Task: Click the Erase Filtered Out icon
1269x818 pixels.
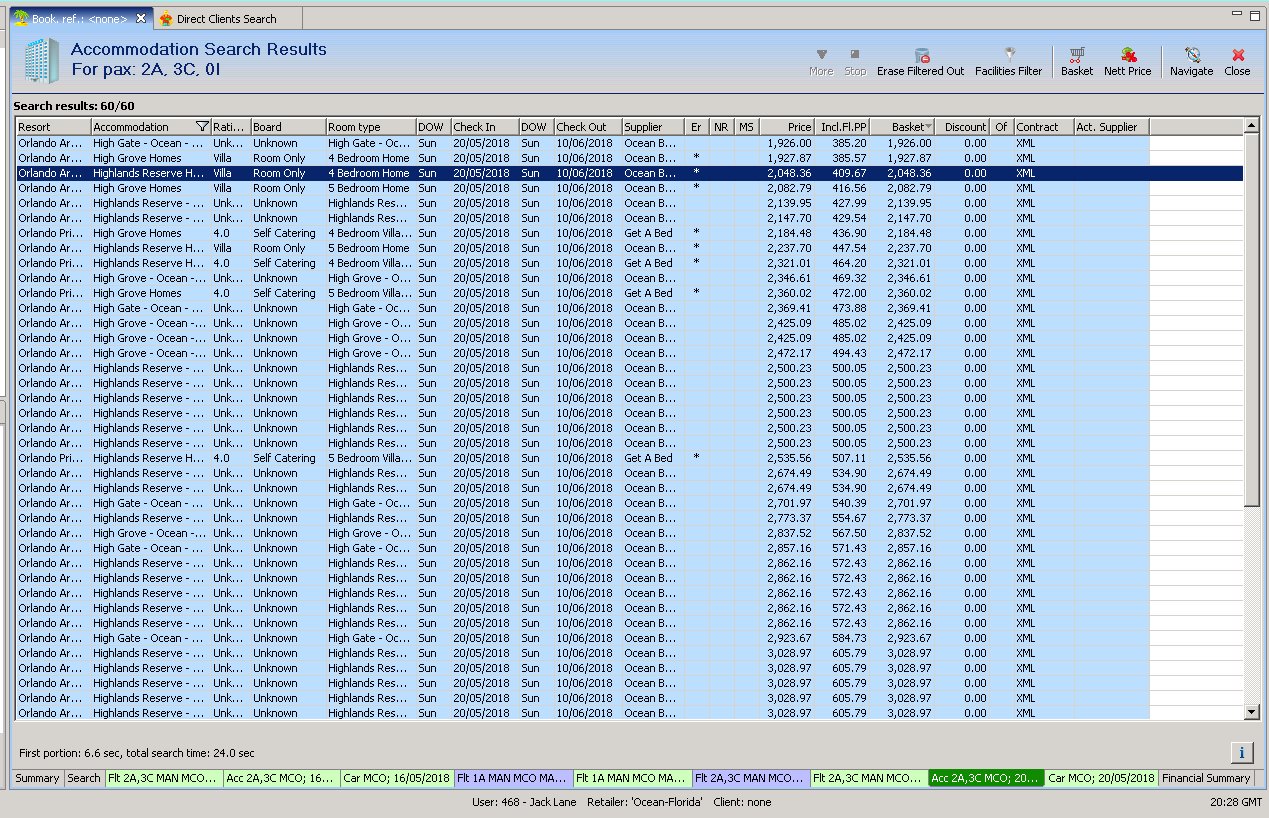Action: pos(921,56)
